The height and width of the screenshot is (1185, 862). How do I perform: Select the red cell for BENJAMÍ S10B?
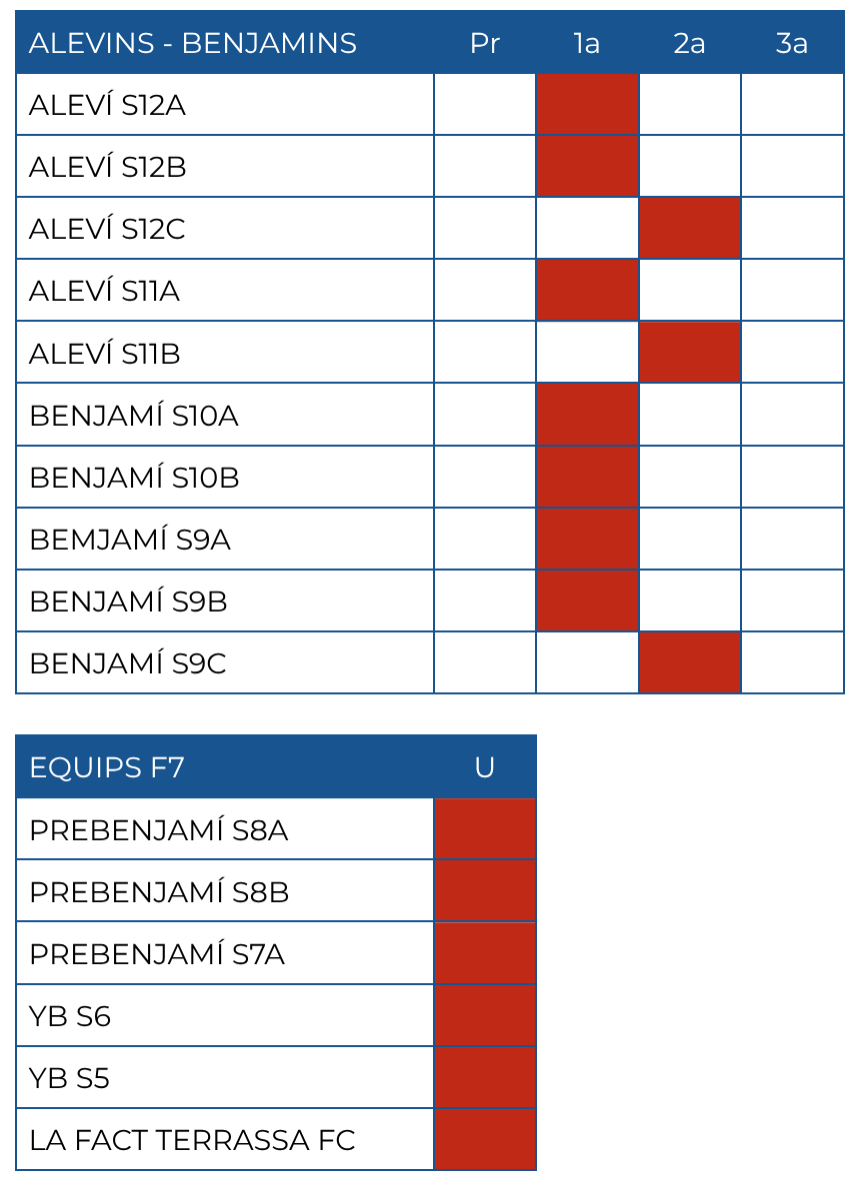click(x=587, y=477)
